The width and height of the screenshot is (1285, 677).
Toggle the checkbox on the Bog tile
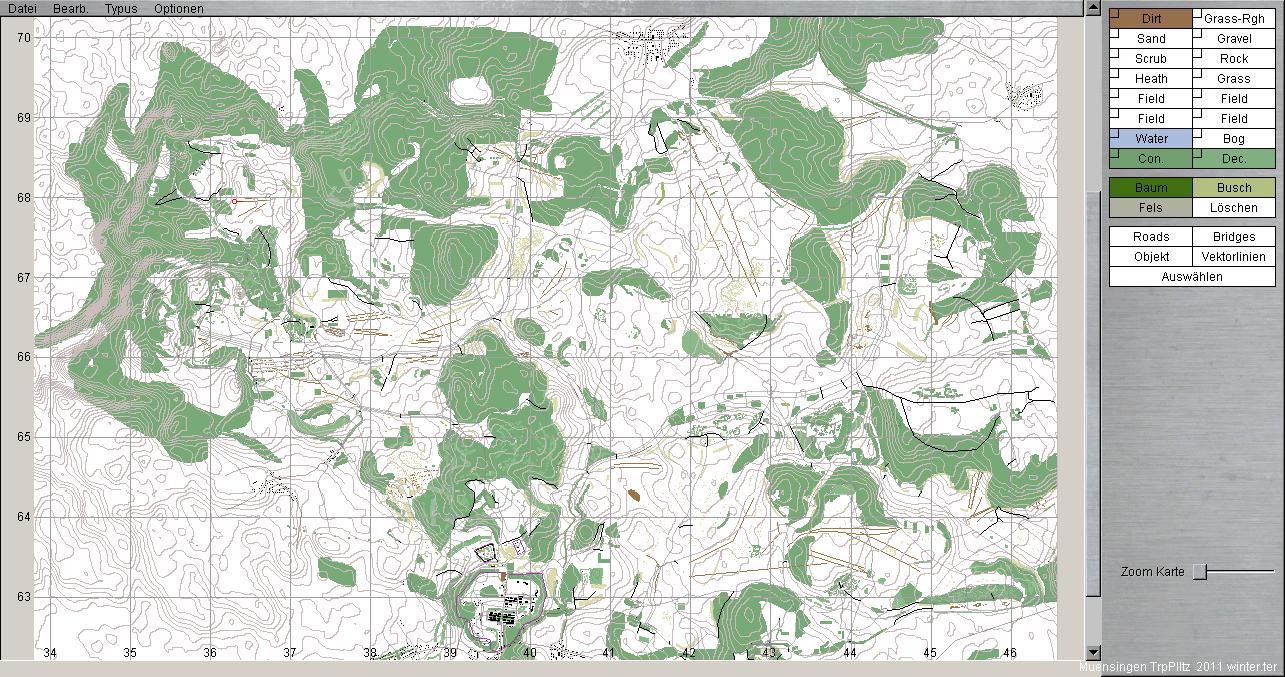(1197, 133)
